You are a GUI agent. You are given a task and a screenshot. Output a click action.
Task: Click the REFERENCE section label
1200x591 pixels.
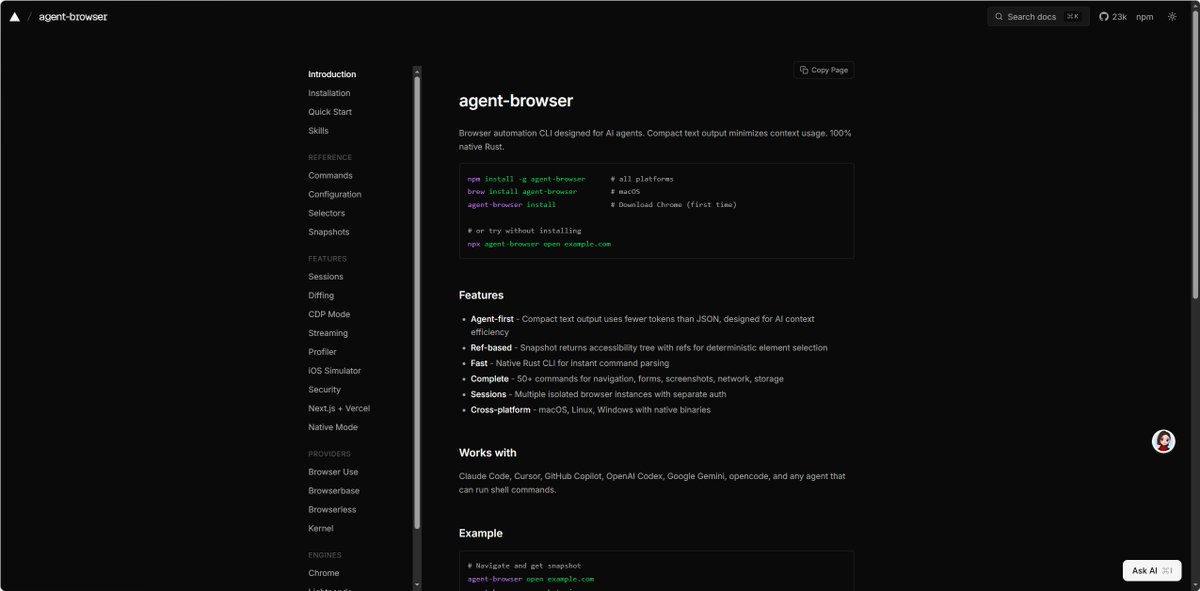pos(330,157)
